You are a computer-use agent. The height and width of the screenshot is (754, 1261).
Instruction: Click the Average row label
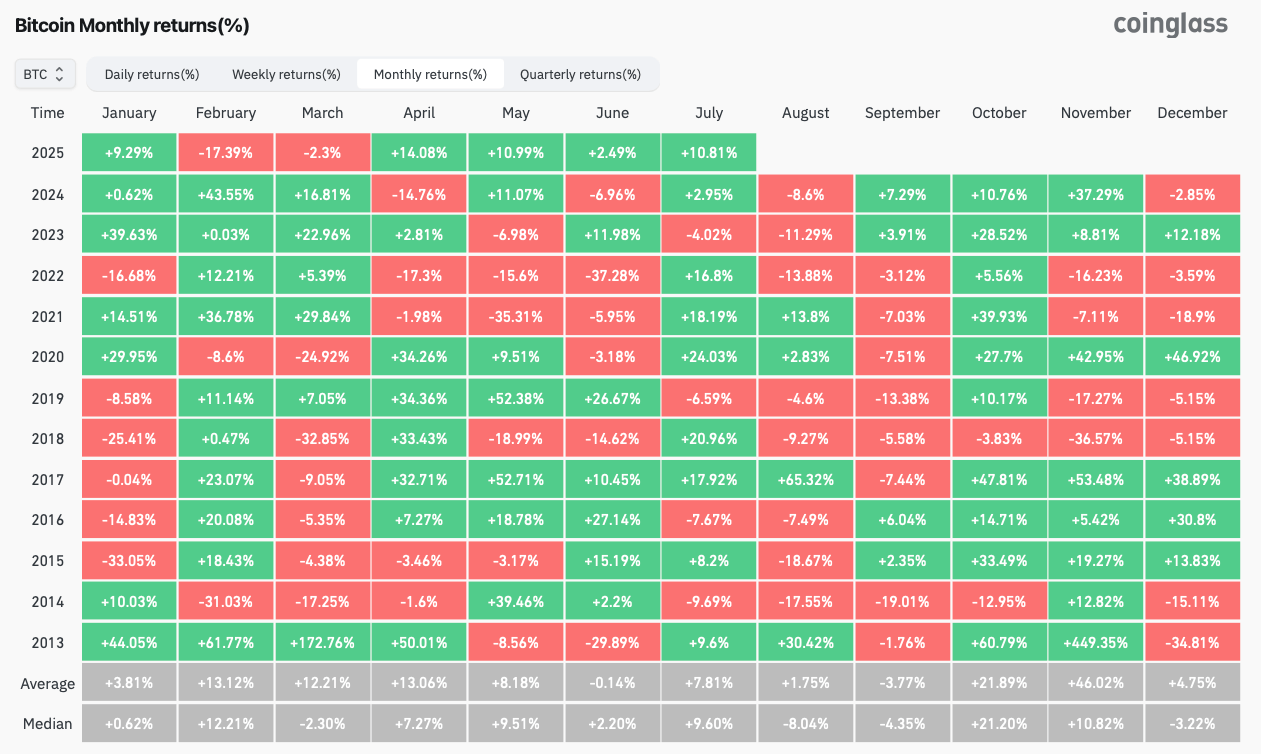[47, 684]
